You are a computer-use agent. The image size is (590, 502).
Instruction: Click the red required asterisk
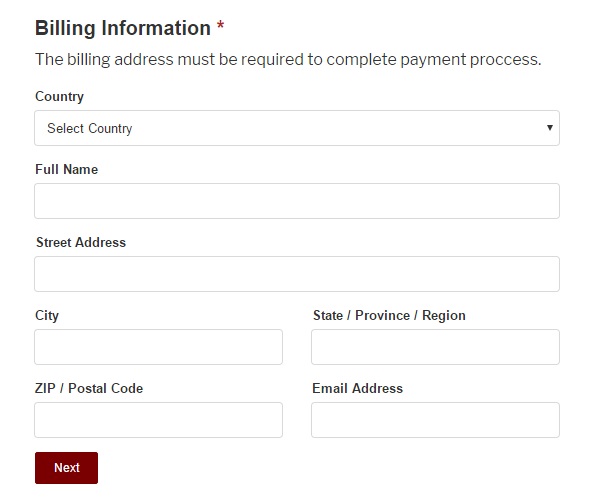point(220,26)
